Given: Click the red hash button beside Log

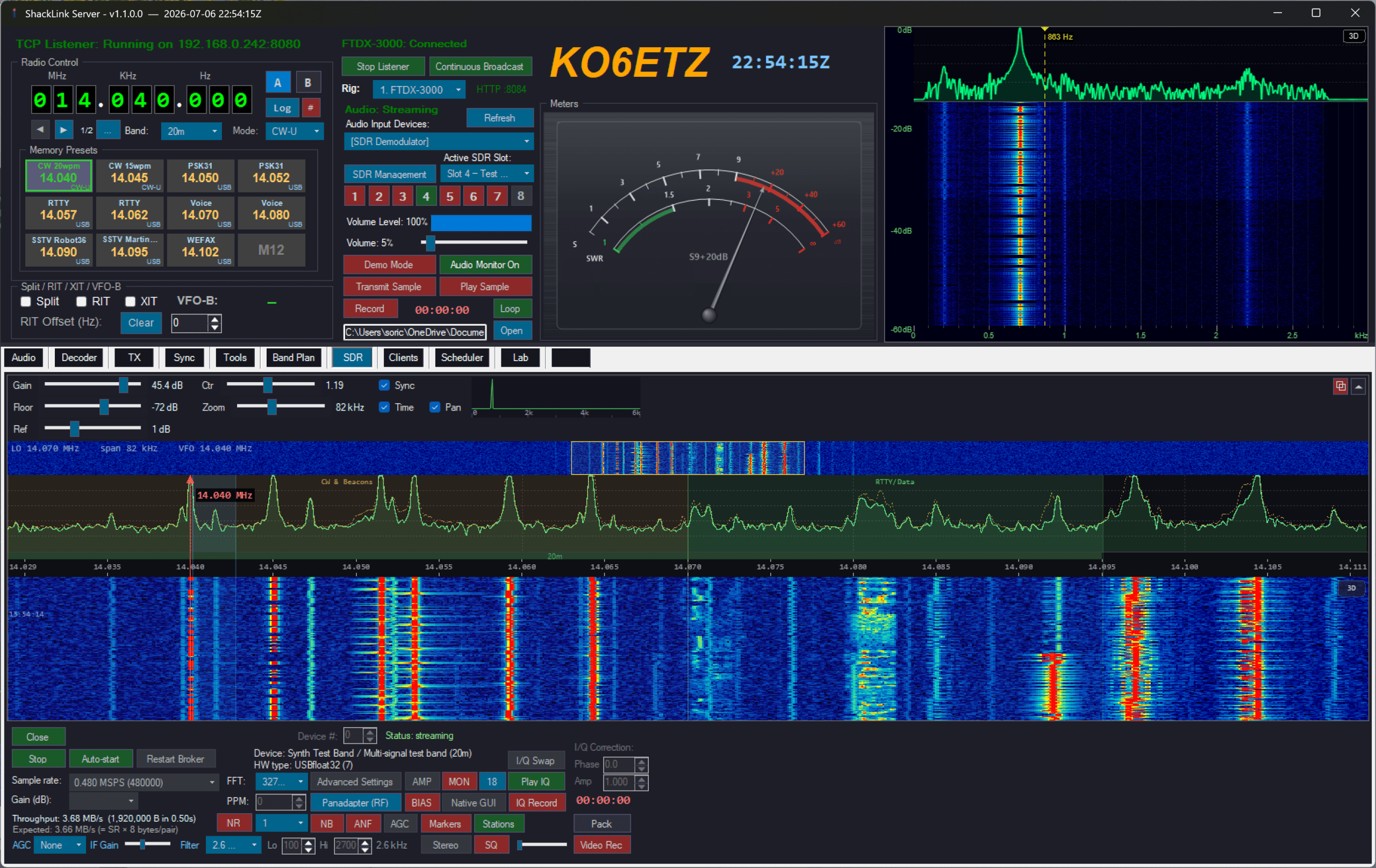Looking at the screenshot, I should coord(310,108).
